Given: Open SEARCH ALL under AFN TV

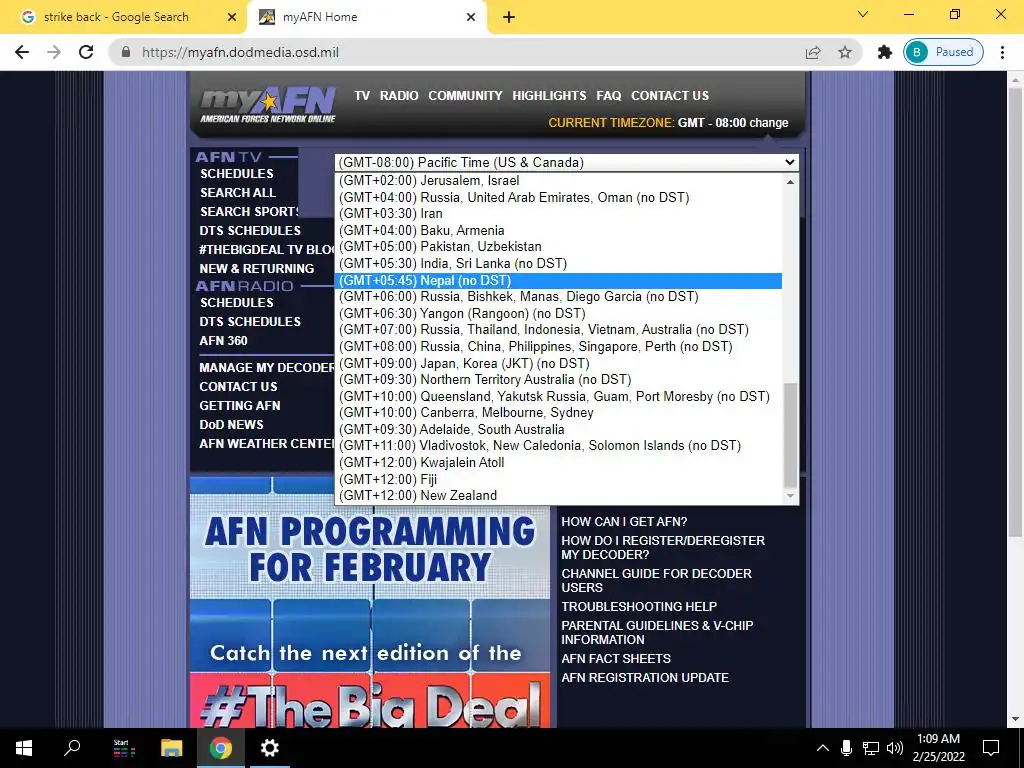Looking at the screenshot, I should [238, 193].
